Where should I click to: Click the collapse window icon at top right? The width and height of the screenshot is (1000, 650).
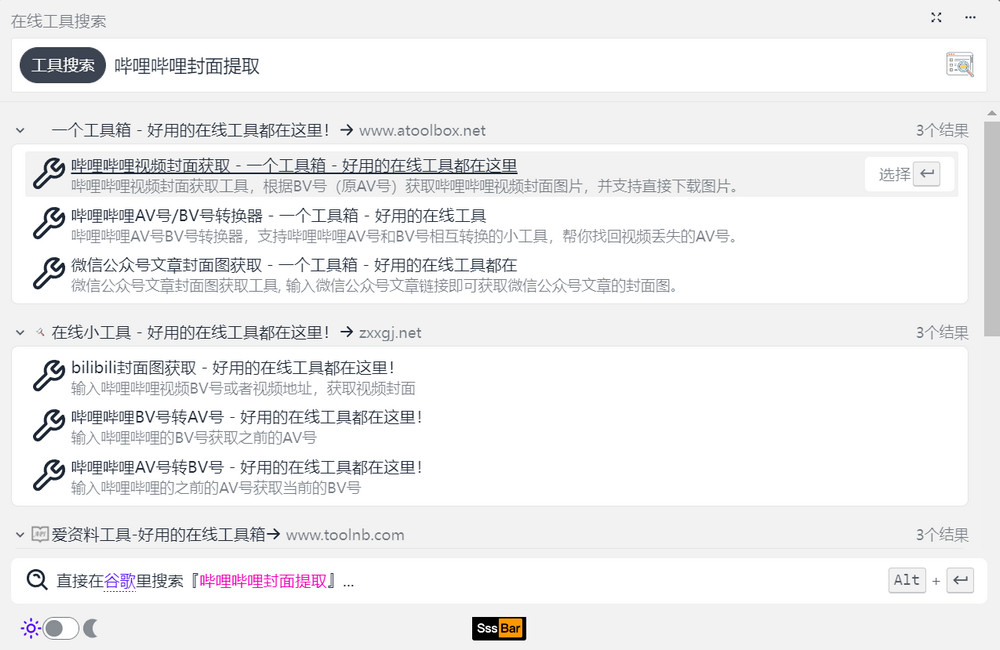936,17
